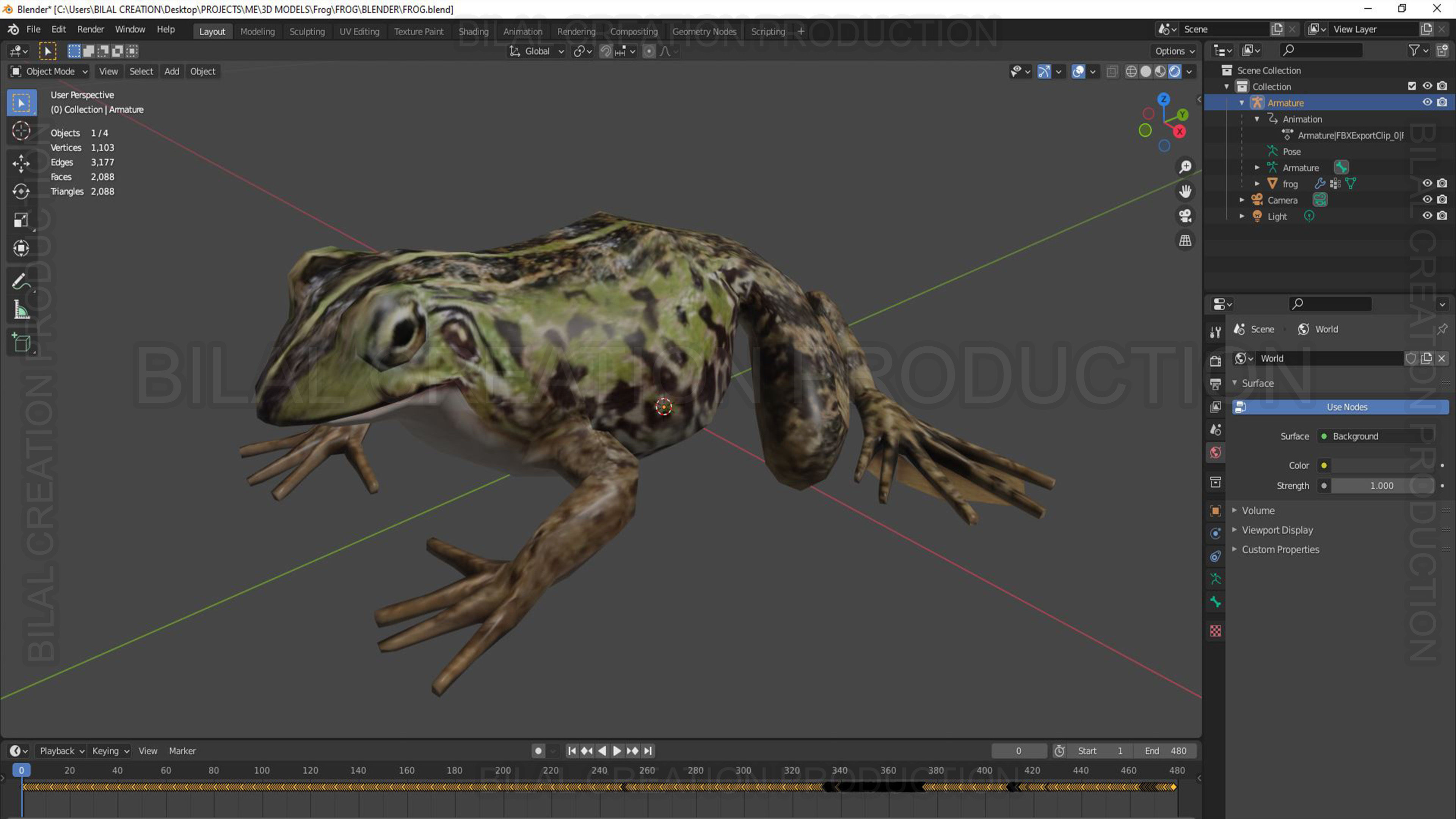Viewport: 1456px width, 819px height.
Task: Switch to Sculpting workspace tab
Action: (307, 31)
